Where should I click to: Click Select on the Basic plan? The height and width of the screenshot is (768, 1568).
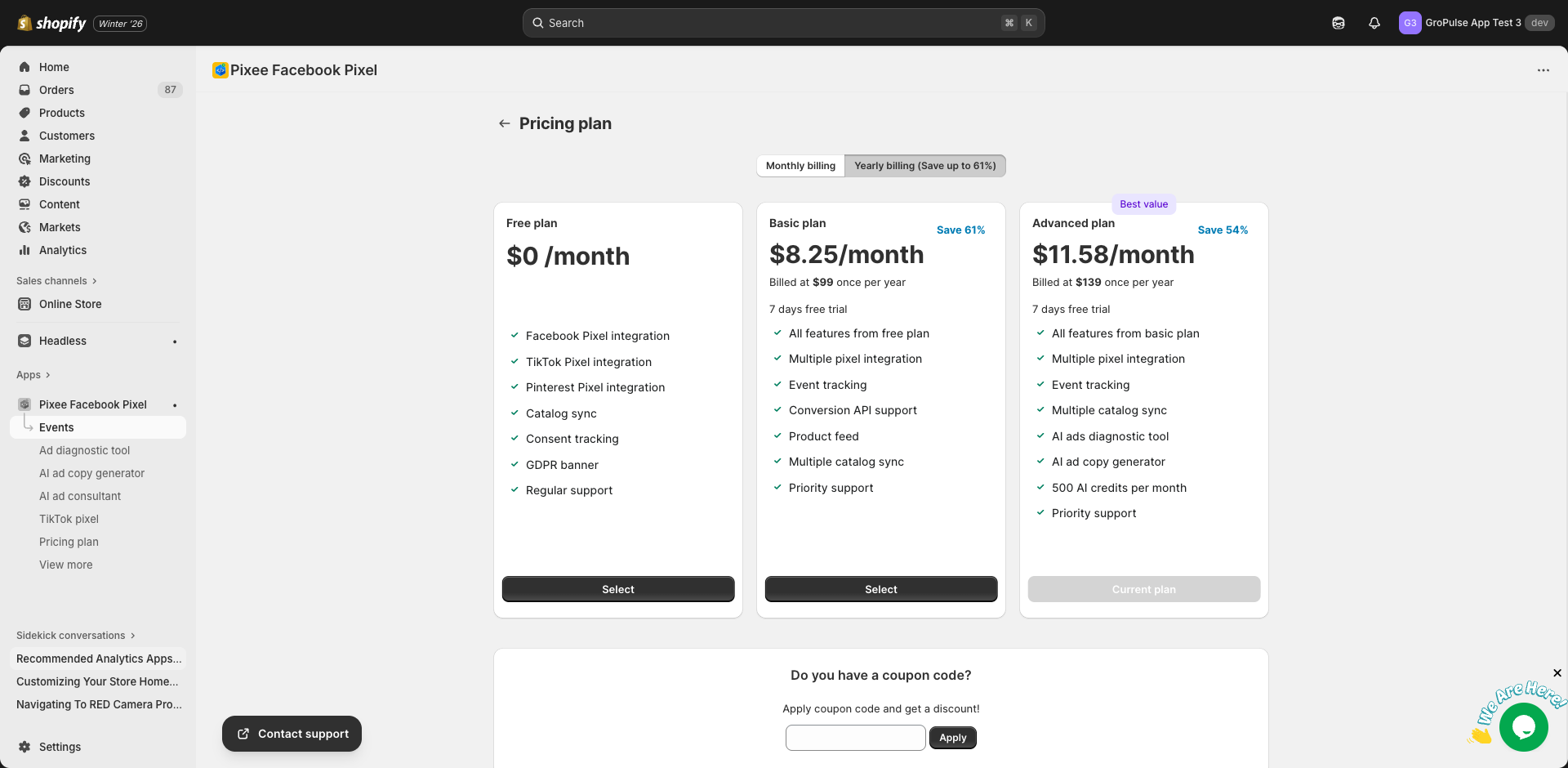(880, 588)
